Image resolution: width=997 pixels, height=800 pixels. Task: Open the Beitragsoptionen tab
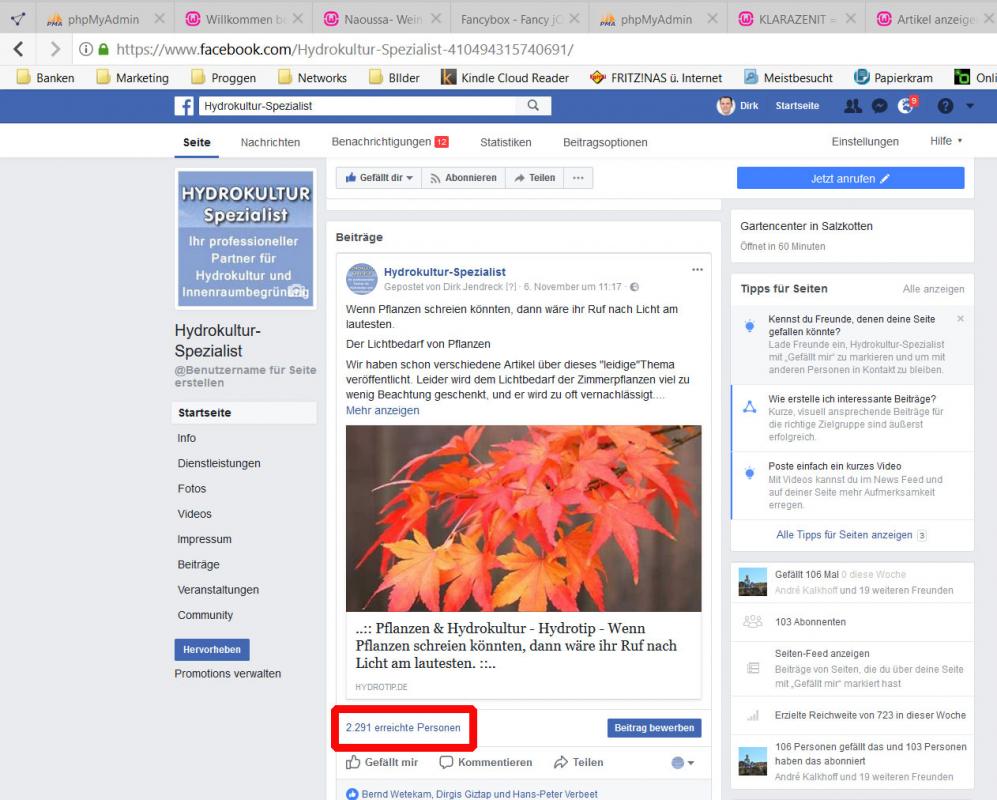pyautogui.click(x=605, y=142)
